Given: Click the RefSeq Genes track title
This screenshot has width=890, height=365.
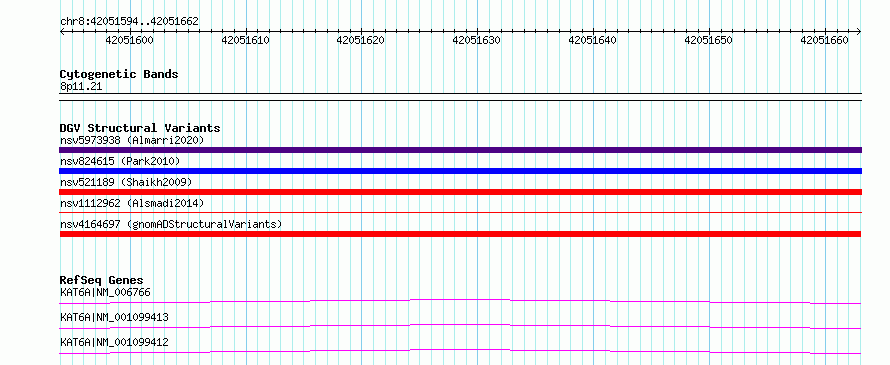Looking at the screenshot, I should (x=101, y=280).
